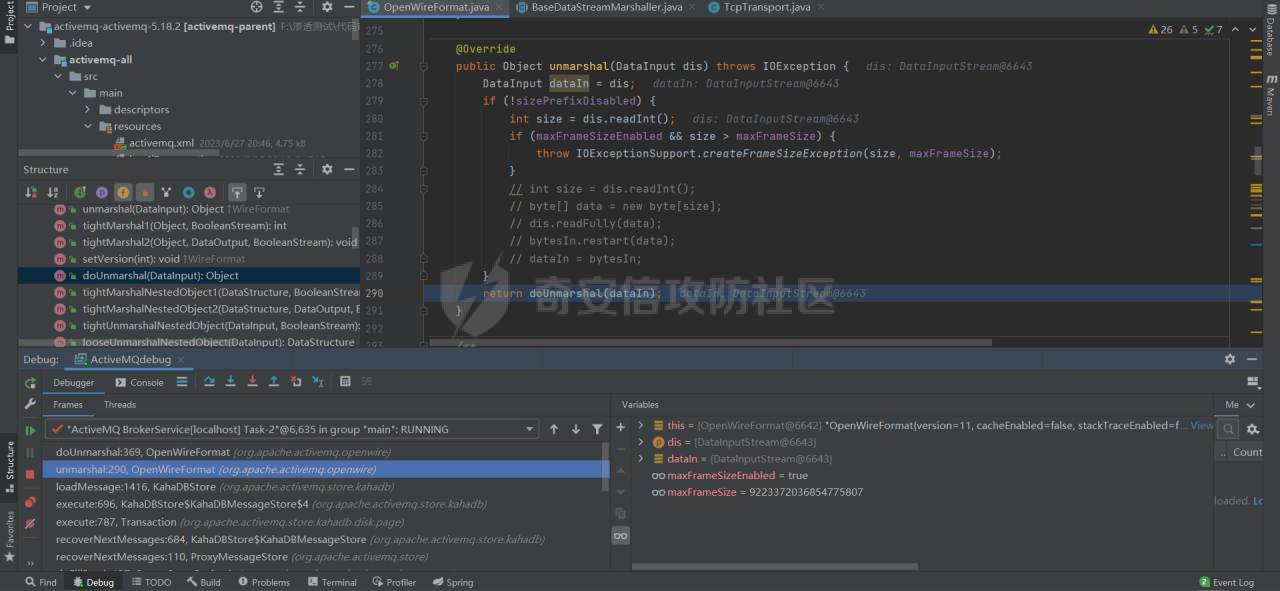Open Database side panel
Viewport: 1280px width, 591px height.
(x=1270, y=30)
